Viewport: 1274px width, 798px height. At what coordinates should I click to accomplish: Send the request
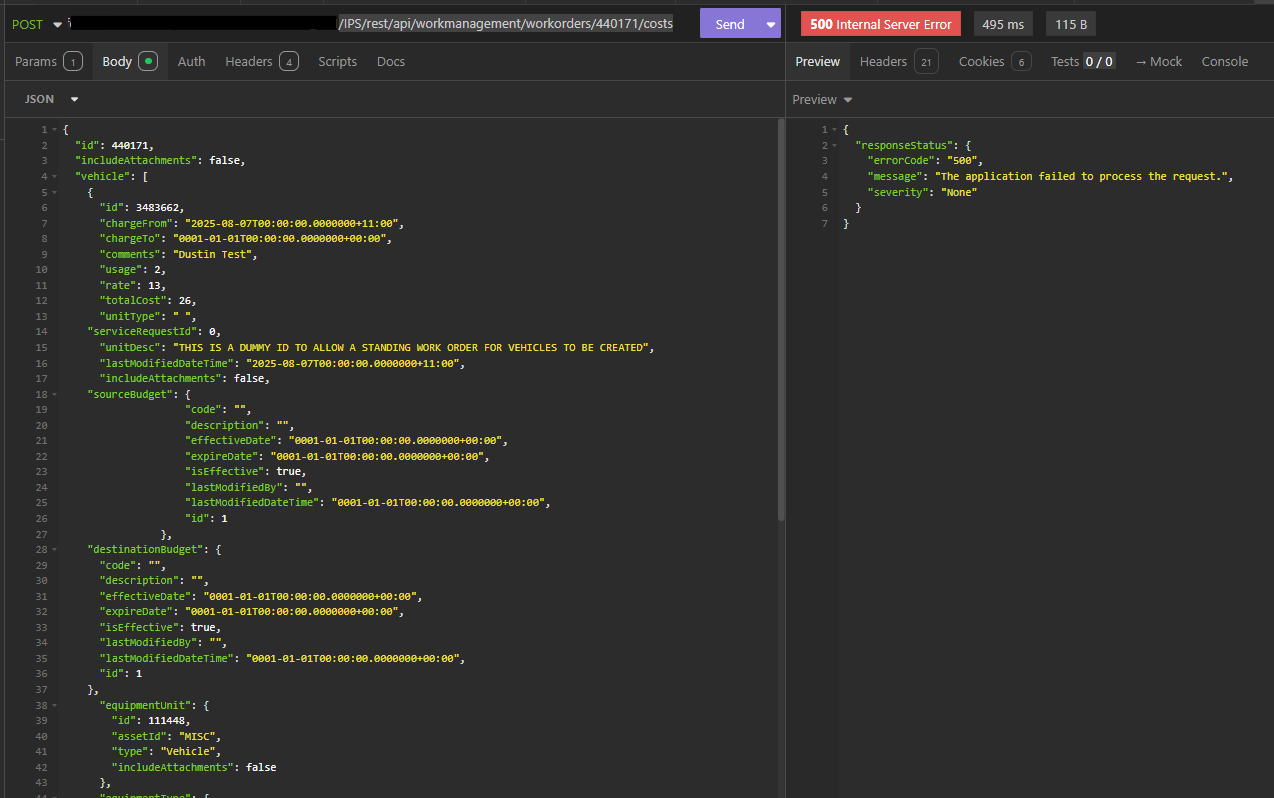[730, 24]
